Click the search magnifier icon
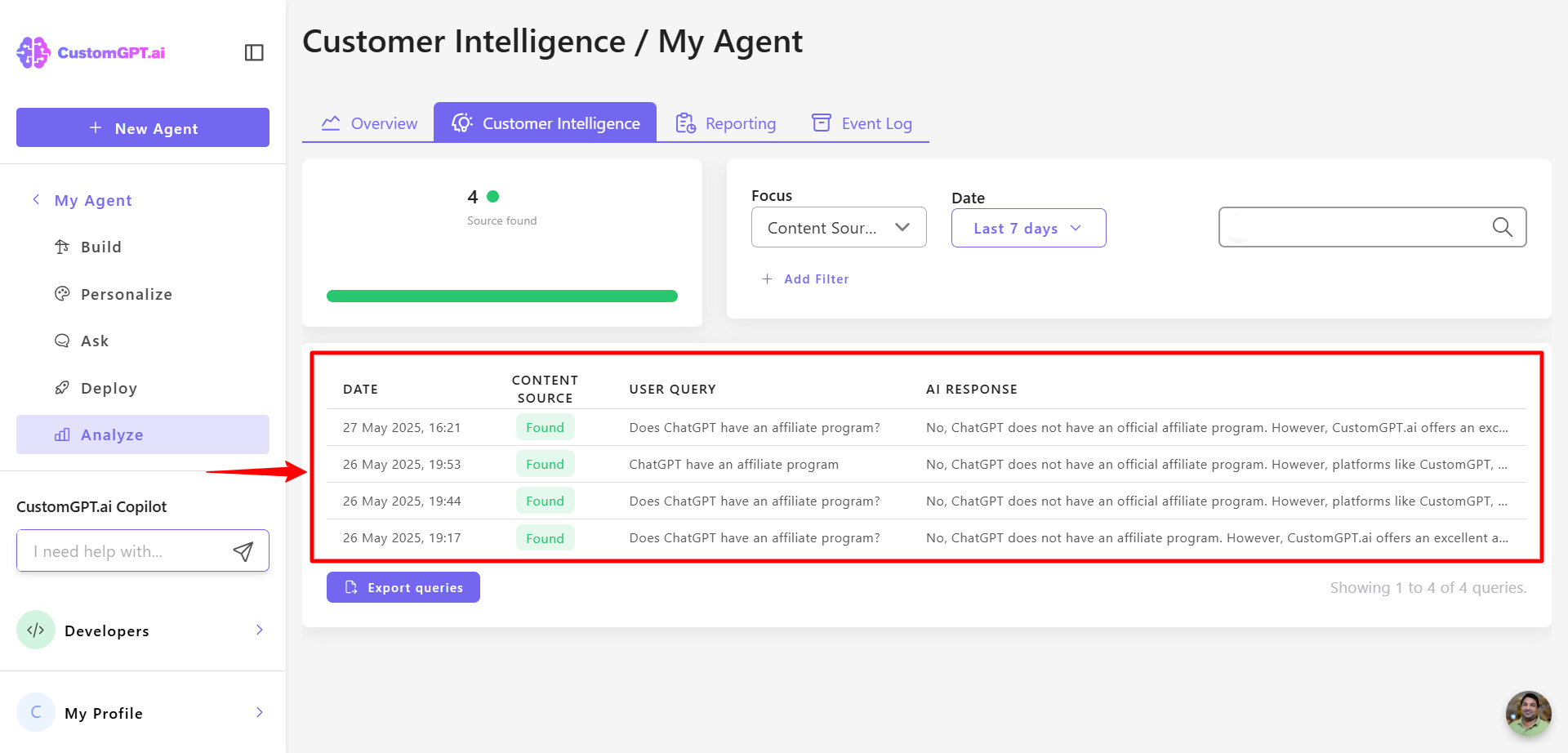This screenshot has height=753, width=1568. click(1503, 227)
